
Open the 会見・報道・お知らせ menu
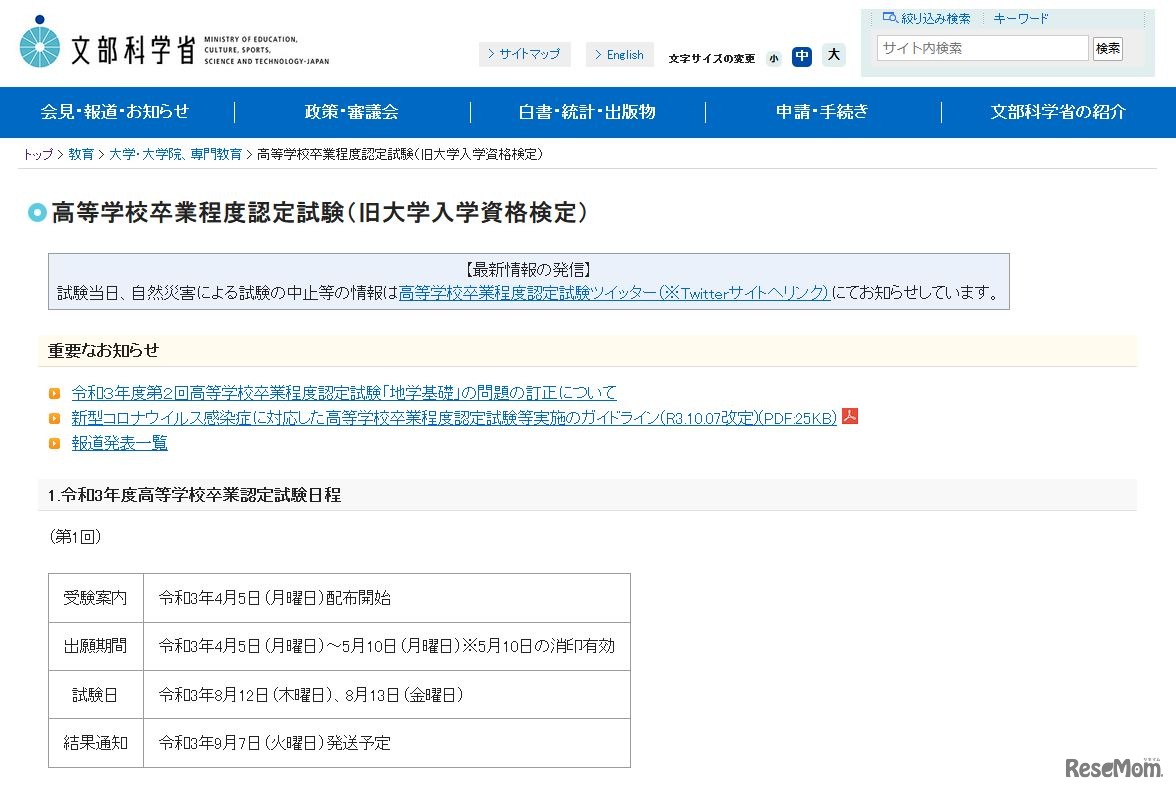coord(113,112)
